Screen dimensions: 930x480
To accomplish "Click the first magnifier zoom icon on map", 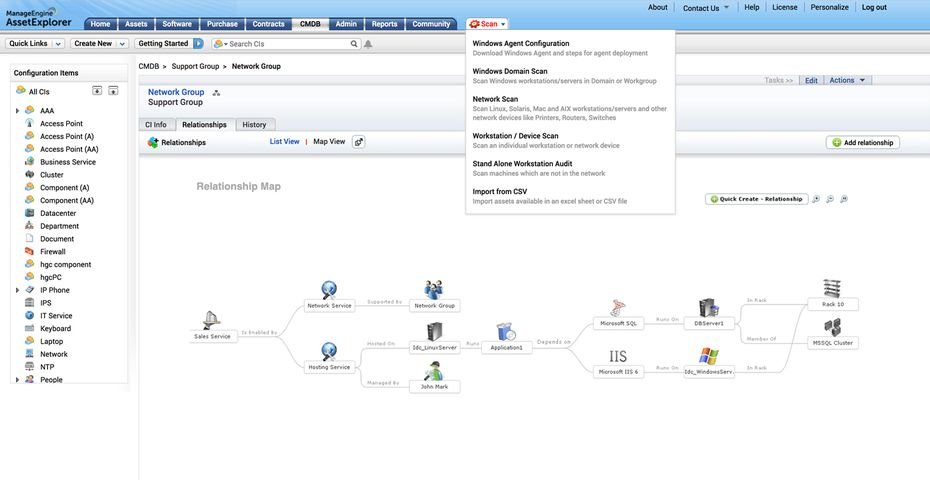I will click(x=816, y=199).
